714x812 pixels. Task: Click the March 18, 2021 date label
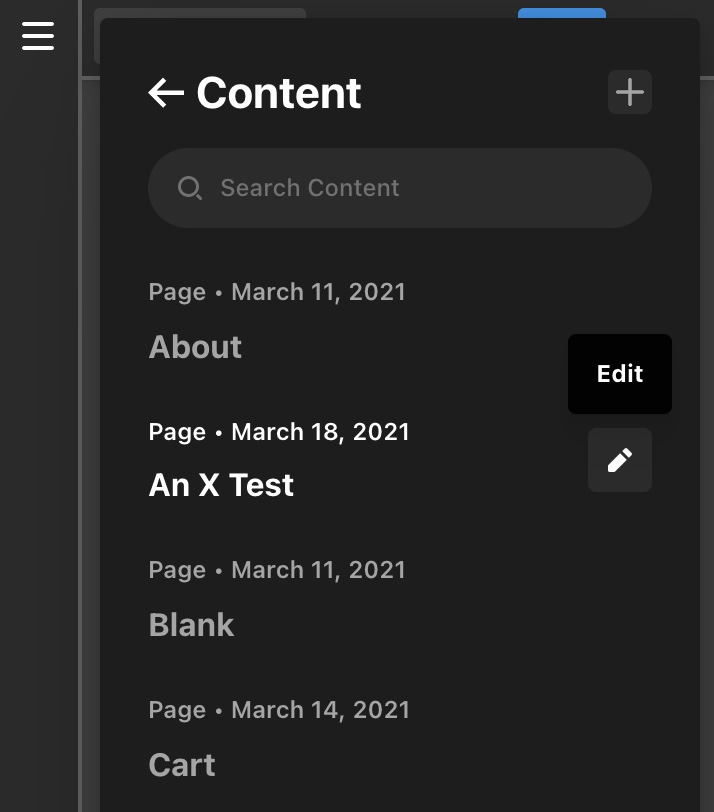[320, 432]
